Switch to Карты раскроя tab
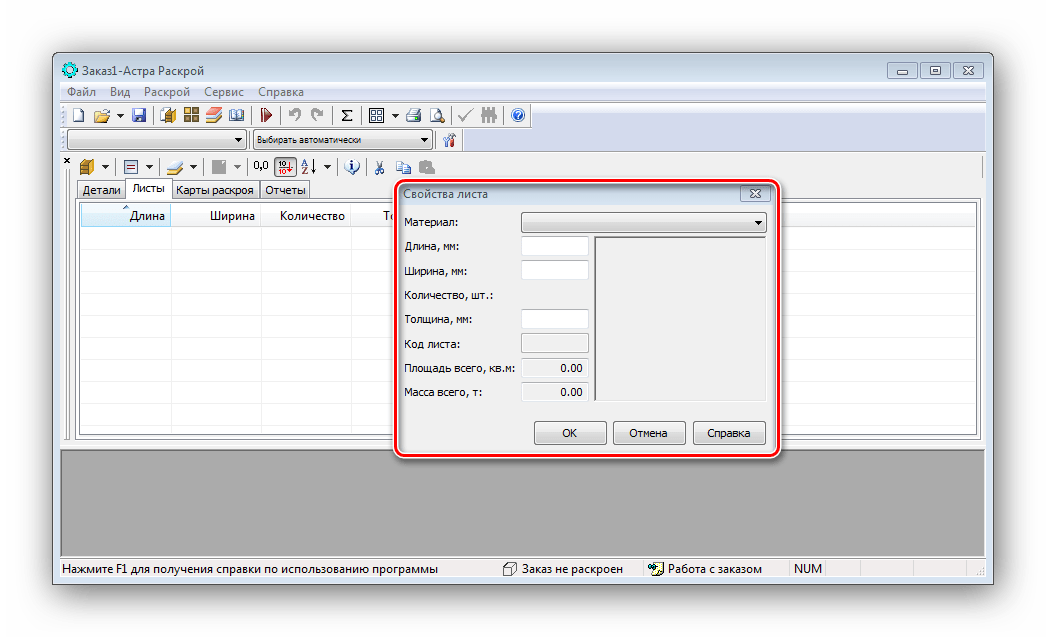 point(215,190)
